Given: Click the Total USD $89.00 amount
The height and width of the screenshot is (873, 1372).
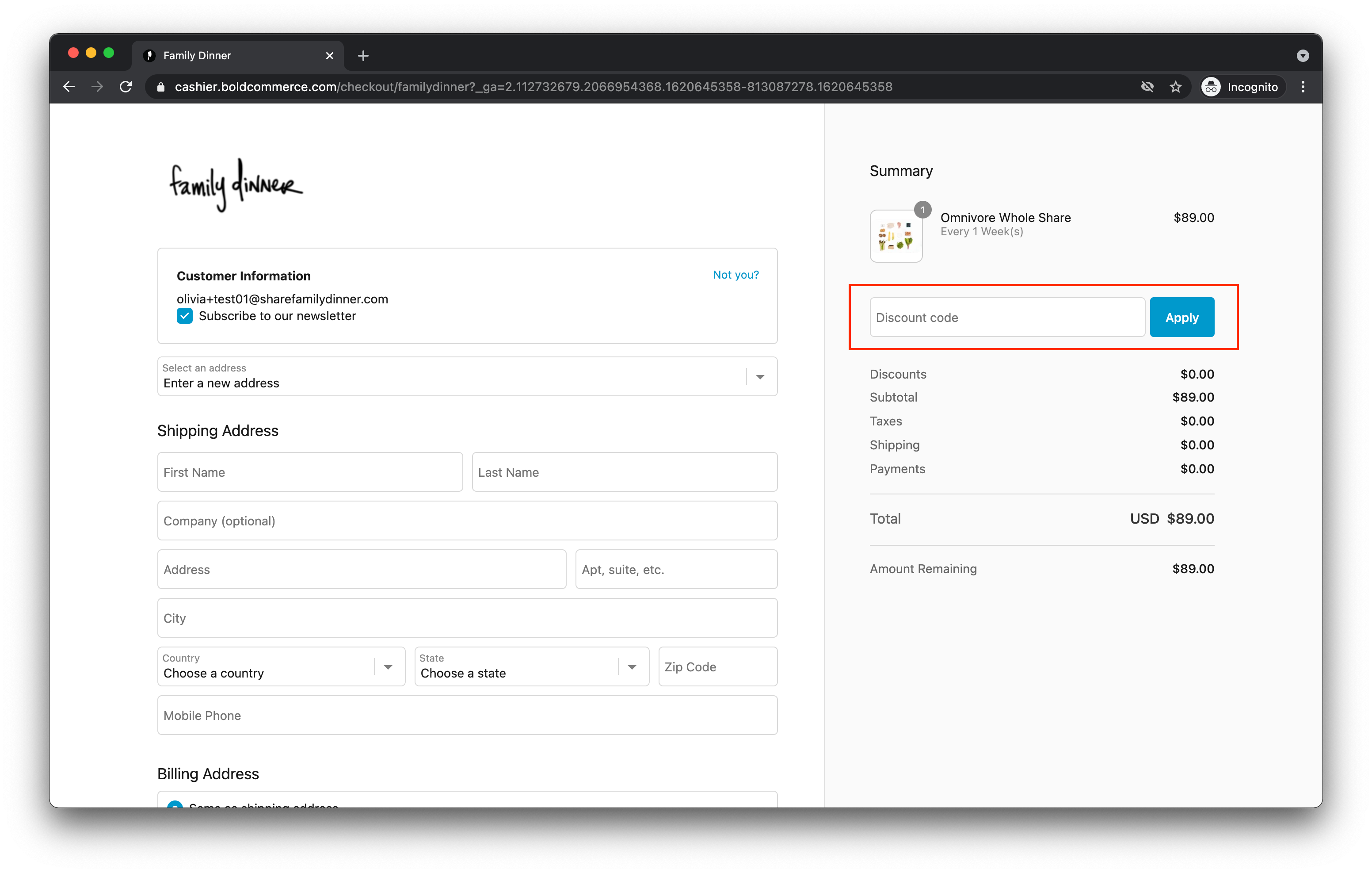Looking at the screenshot, I should 1172,518.
